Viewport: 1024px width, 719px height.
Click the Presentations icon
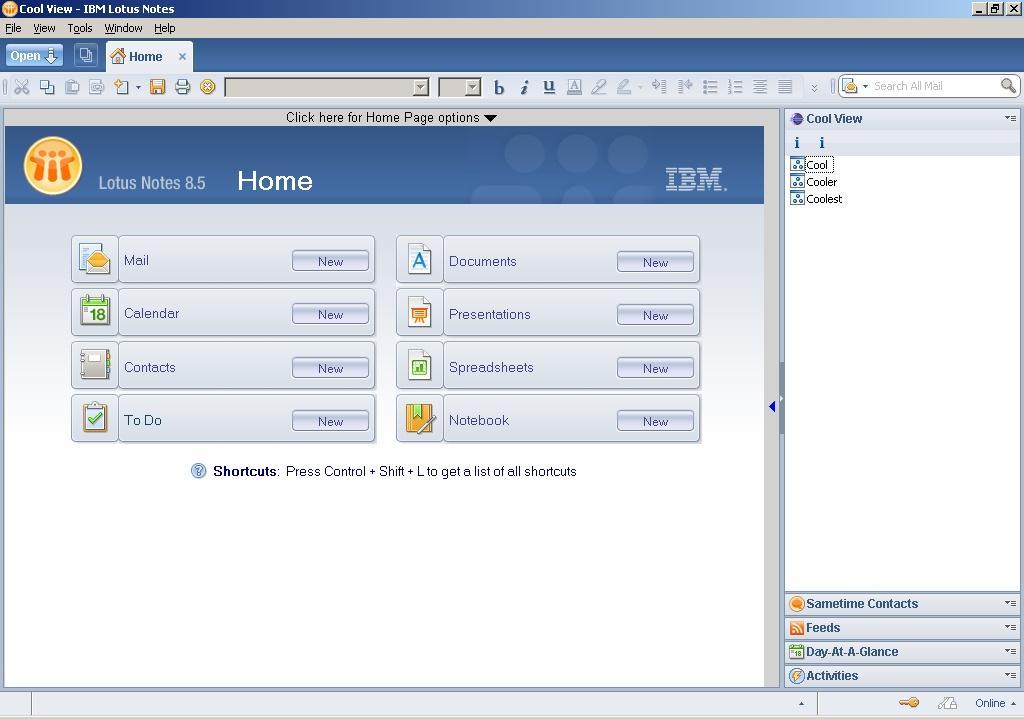[420, 312]
